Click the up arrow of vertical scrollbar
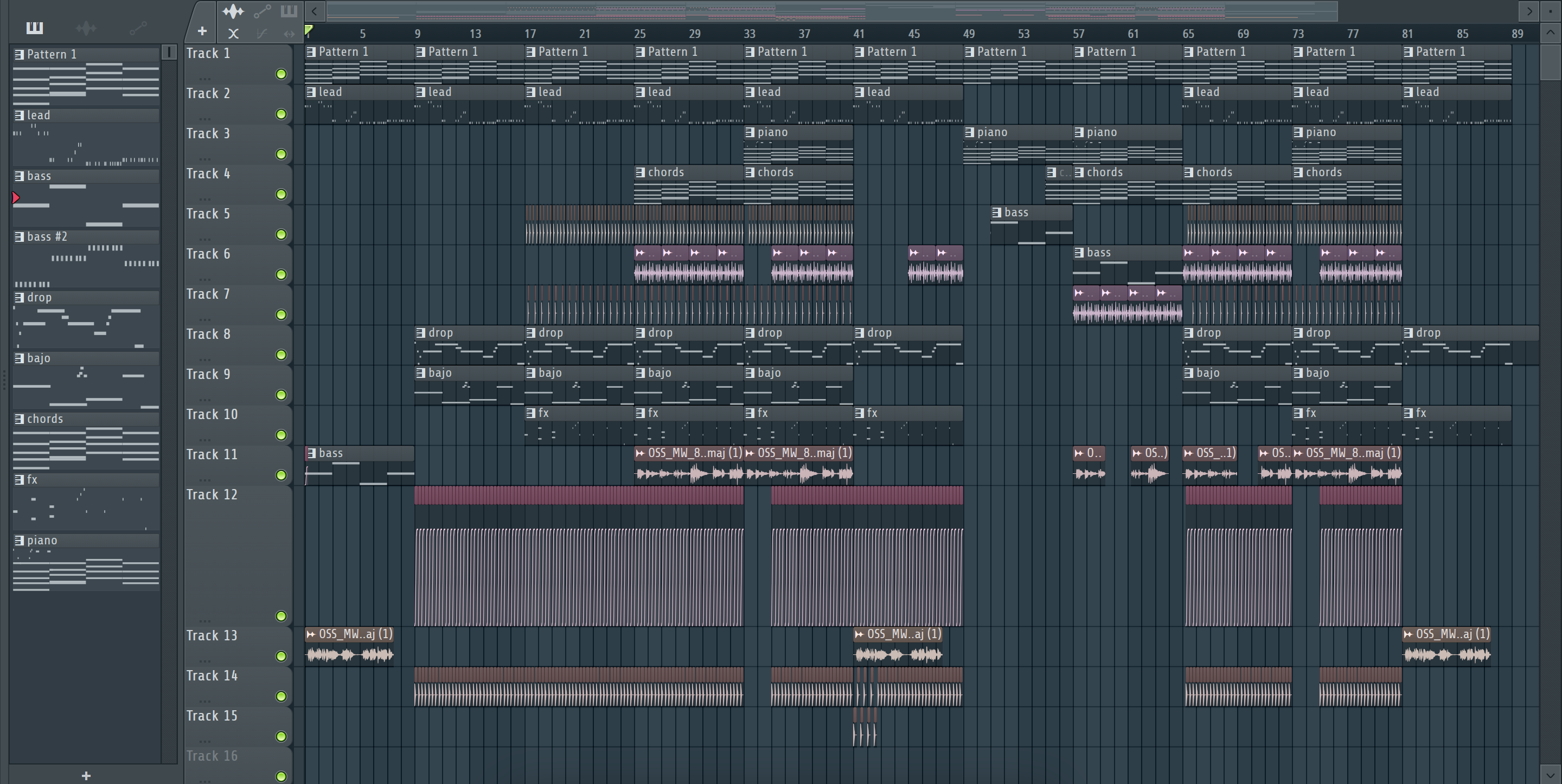 tap(1551, 33)
